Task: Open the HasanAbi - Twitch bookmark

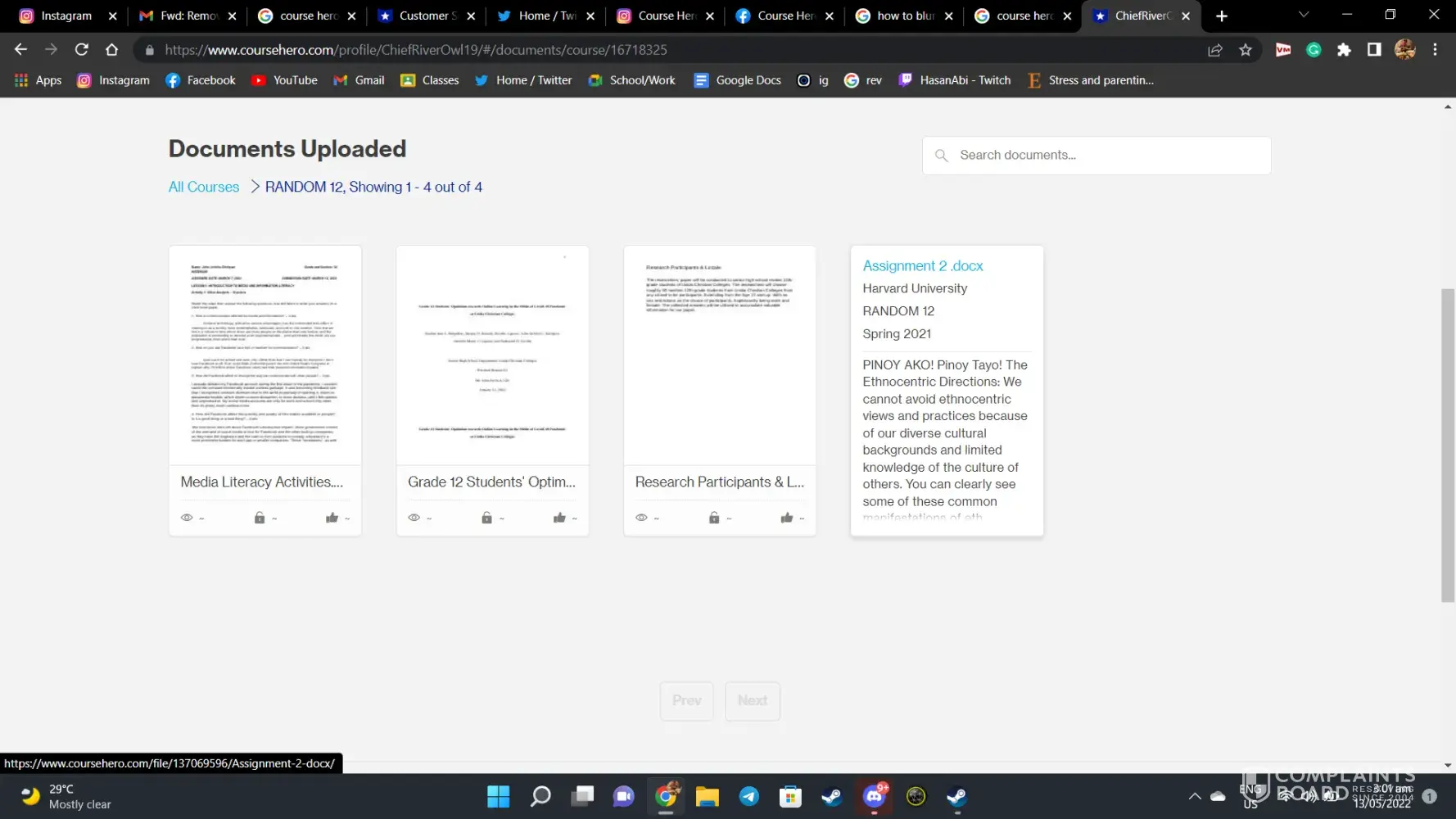Action: click(955, 80)
